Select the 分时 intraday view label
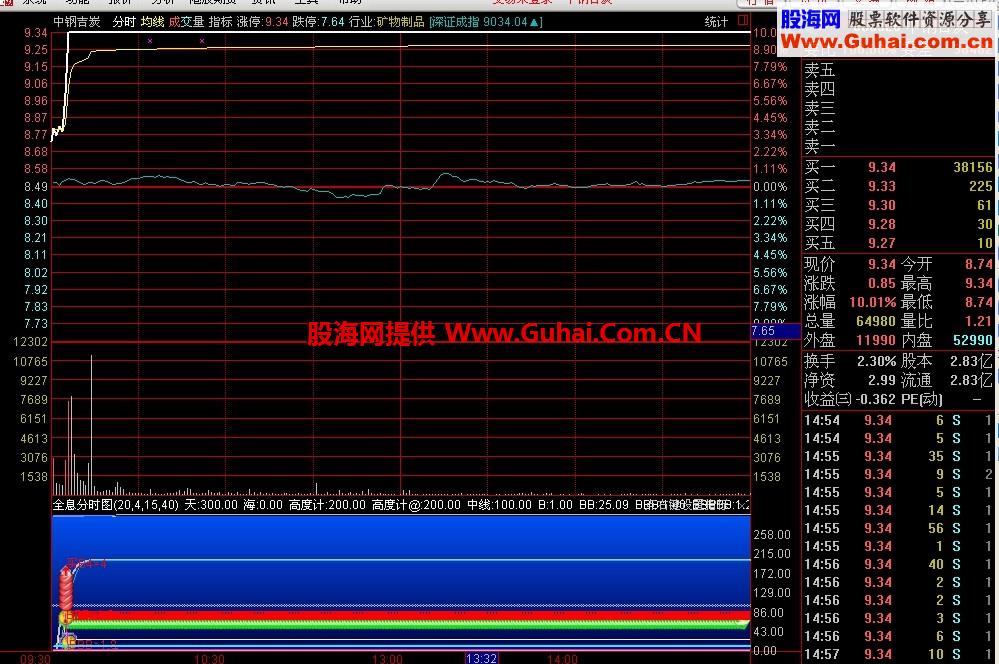 (124, 22)
